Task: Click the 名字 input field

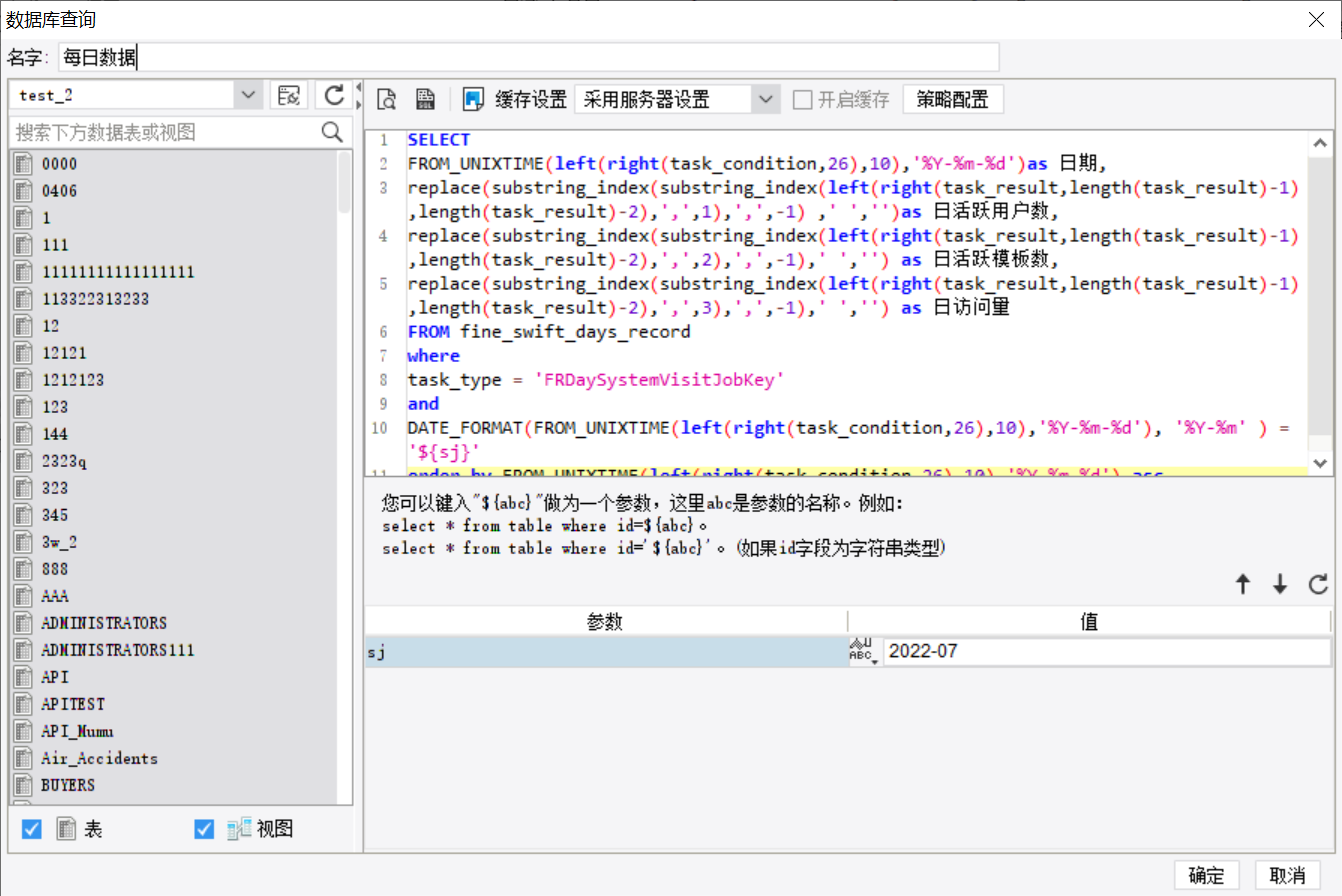Action: [528, 57]
